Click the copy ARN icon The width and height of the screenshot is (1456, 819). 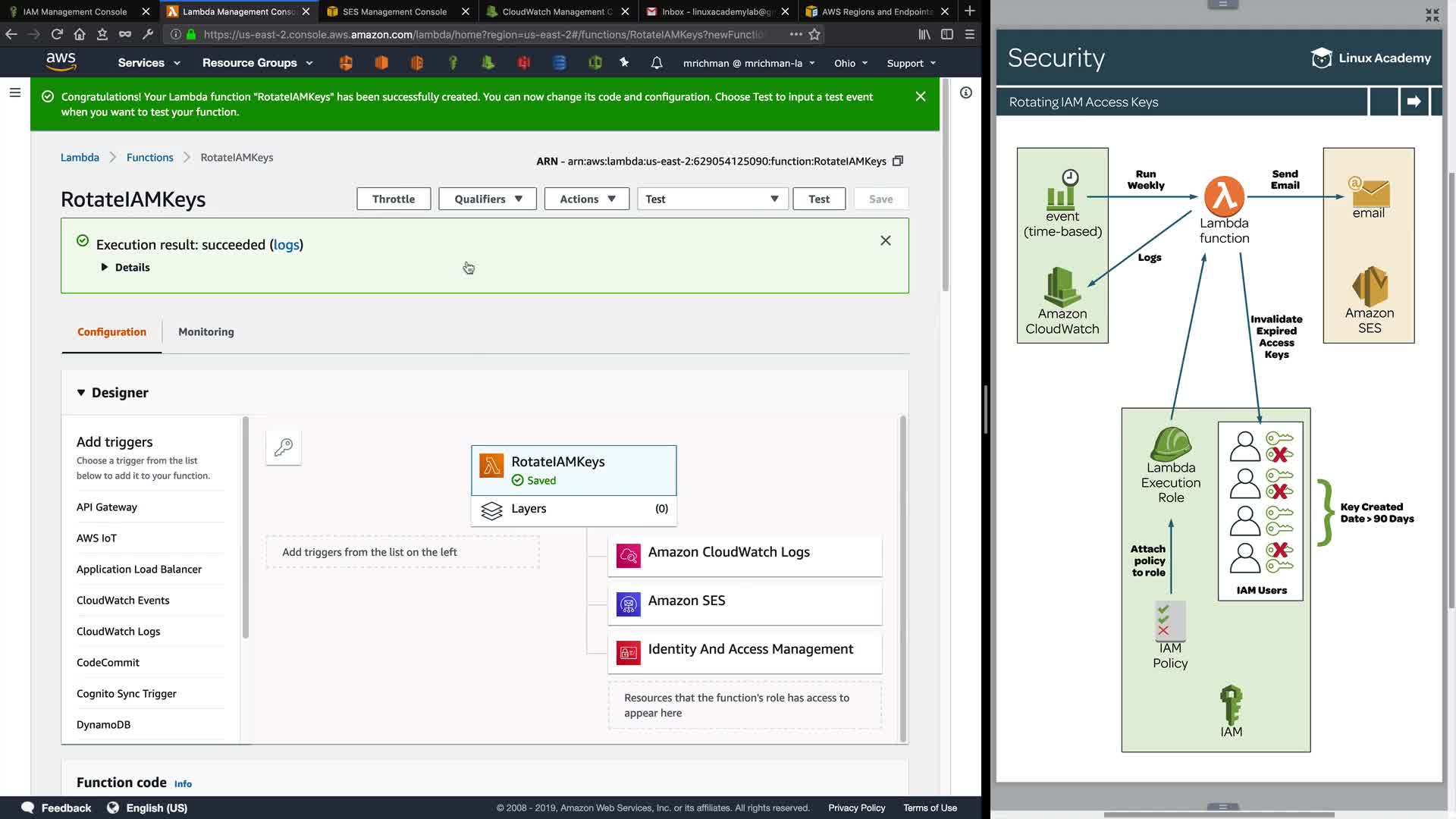[x=898, y=161]
